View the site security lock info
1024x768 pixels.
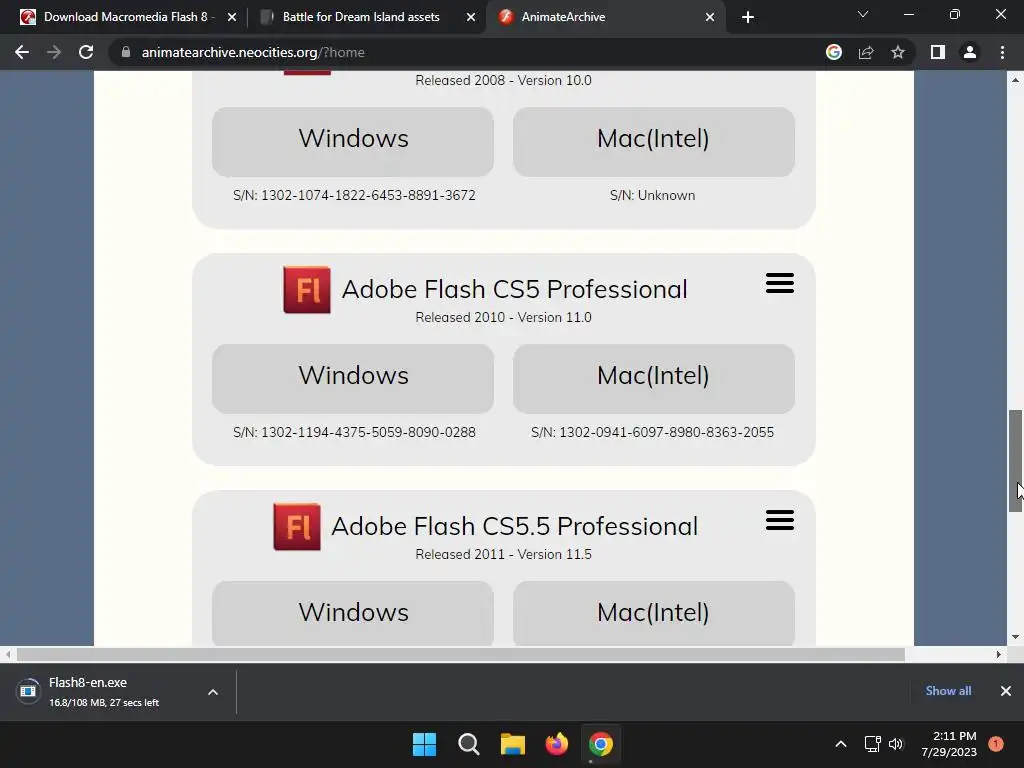point(126,52)
